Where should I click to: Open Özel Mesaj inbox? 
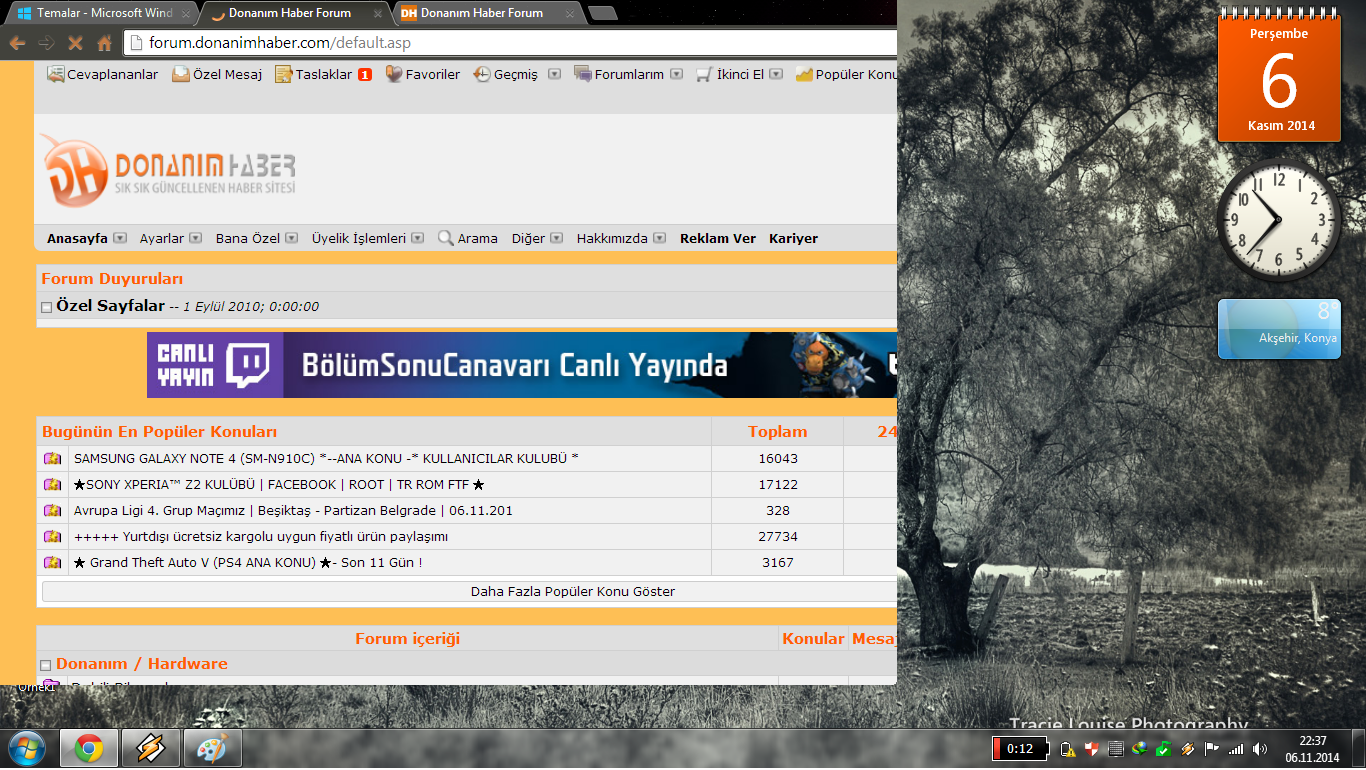tap(217, 74)
